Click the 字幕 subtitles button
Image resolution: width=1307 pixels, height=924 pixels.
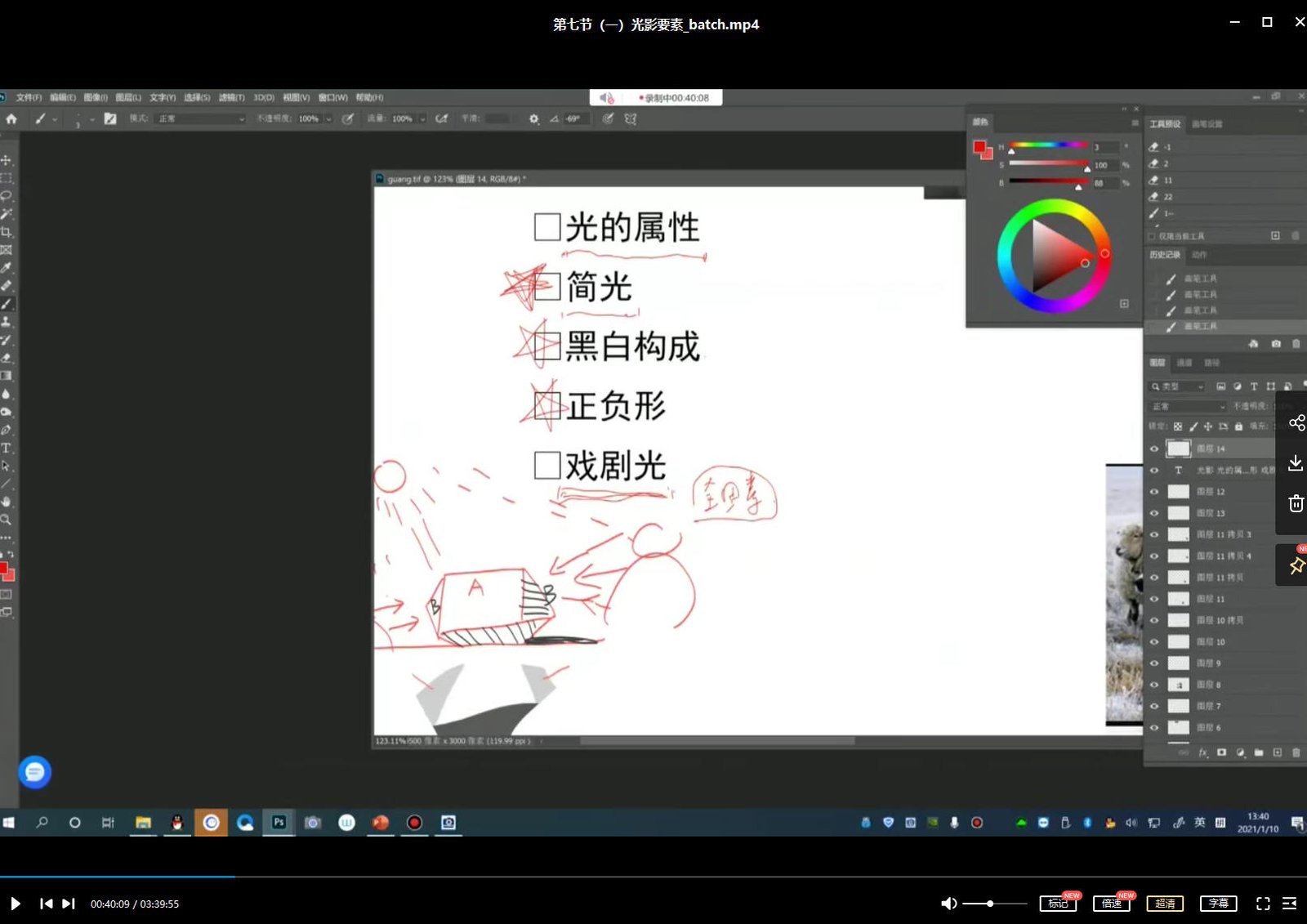coord(1218,904)
